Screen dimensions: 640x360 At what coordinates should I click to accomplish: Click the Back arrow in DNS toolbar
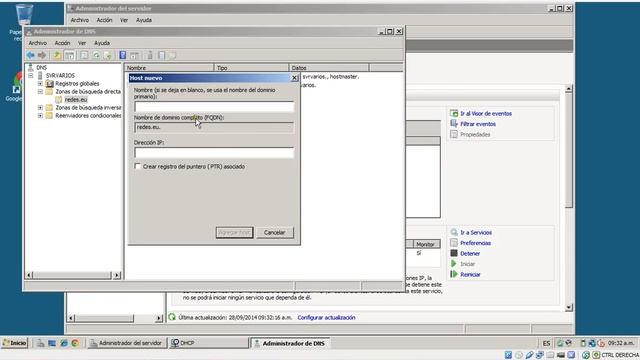pos(31,55)
